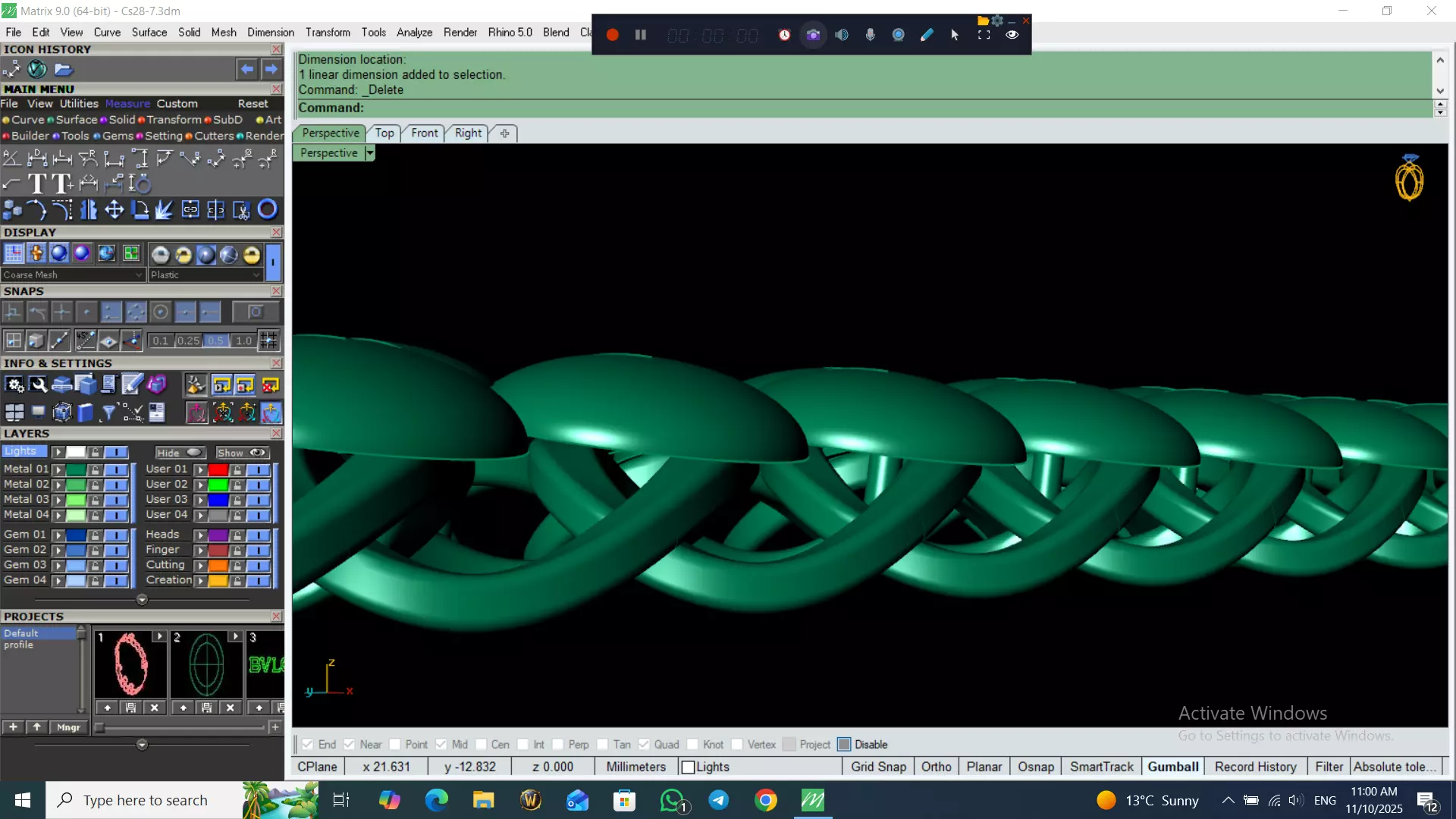The width and height of the screenshot is (1456, 819).
Task: Open the Perspective viewport dropdown arrow
Action: tap(370, 153)
